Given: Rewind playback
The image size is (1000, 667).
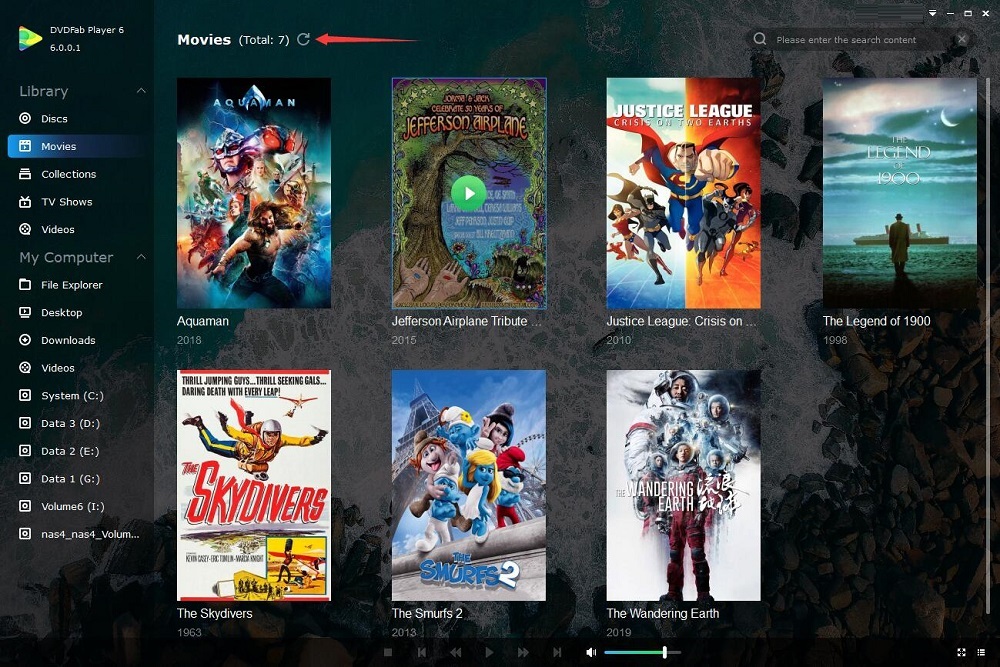Looking at the screenshot, I should (x=455, y=652).
